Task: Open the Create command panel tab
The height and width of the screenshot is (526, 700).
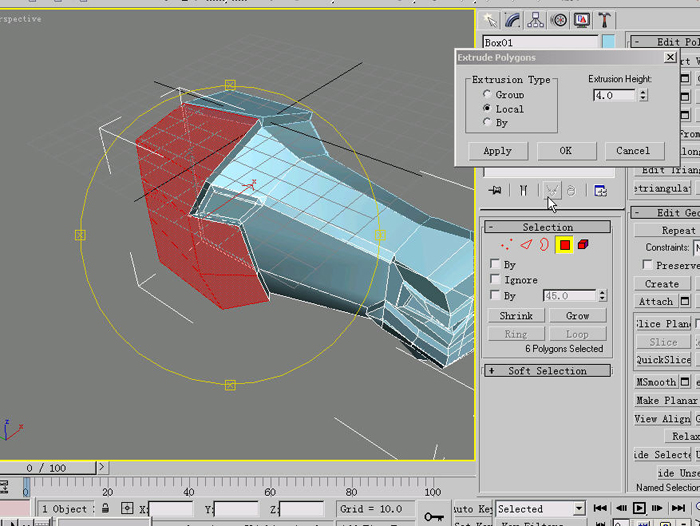Action: click(x=490, y=20)
